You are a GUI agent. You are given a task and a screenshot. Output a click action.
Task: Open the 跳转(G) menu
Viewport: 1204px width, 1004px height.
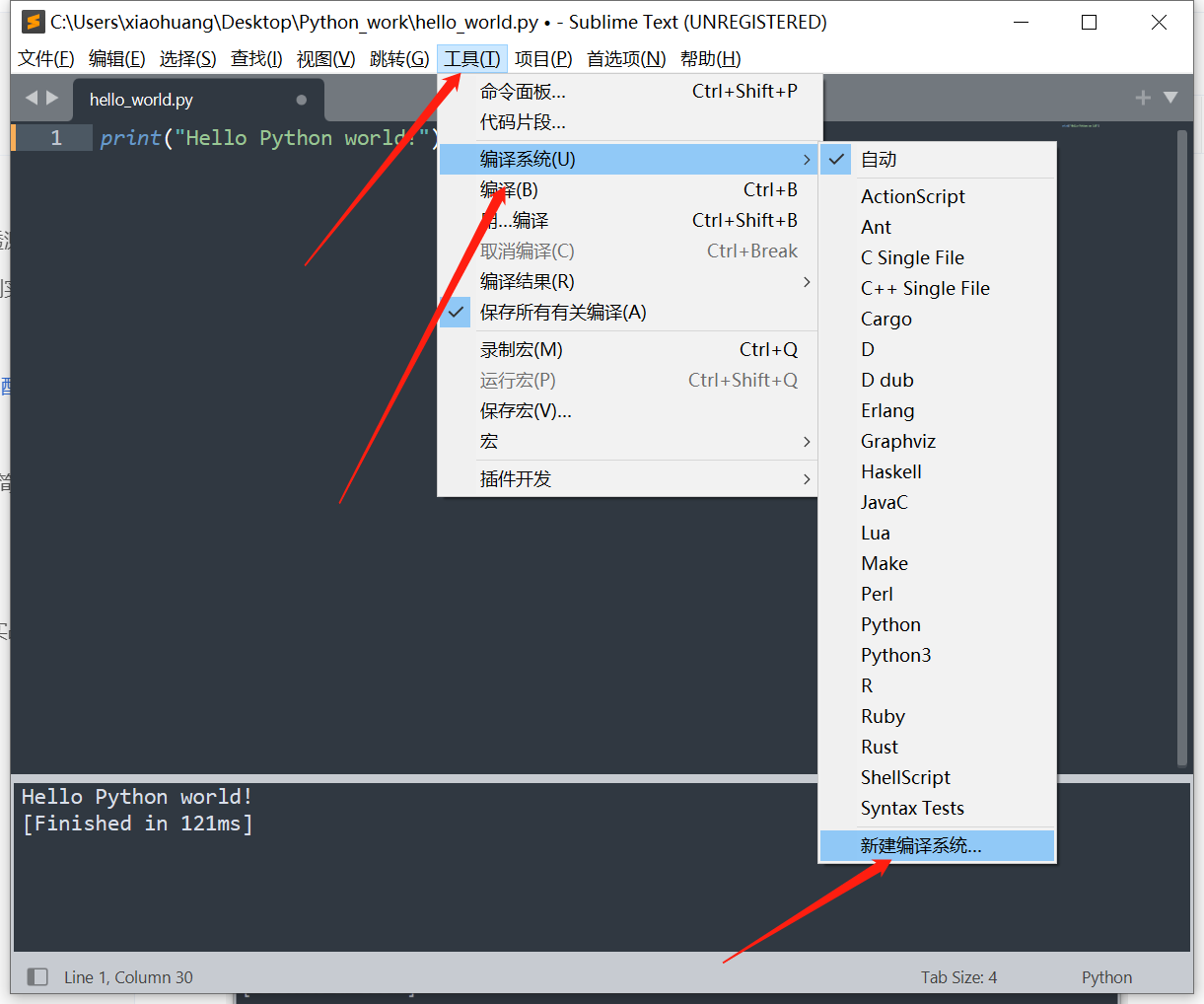tap(399, 59)
